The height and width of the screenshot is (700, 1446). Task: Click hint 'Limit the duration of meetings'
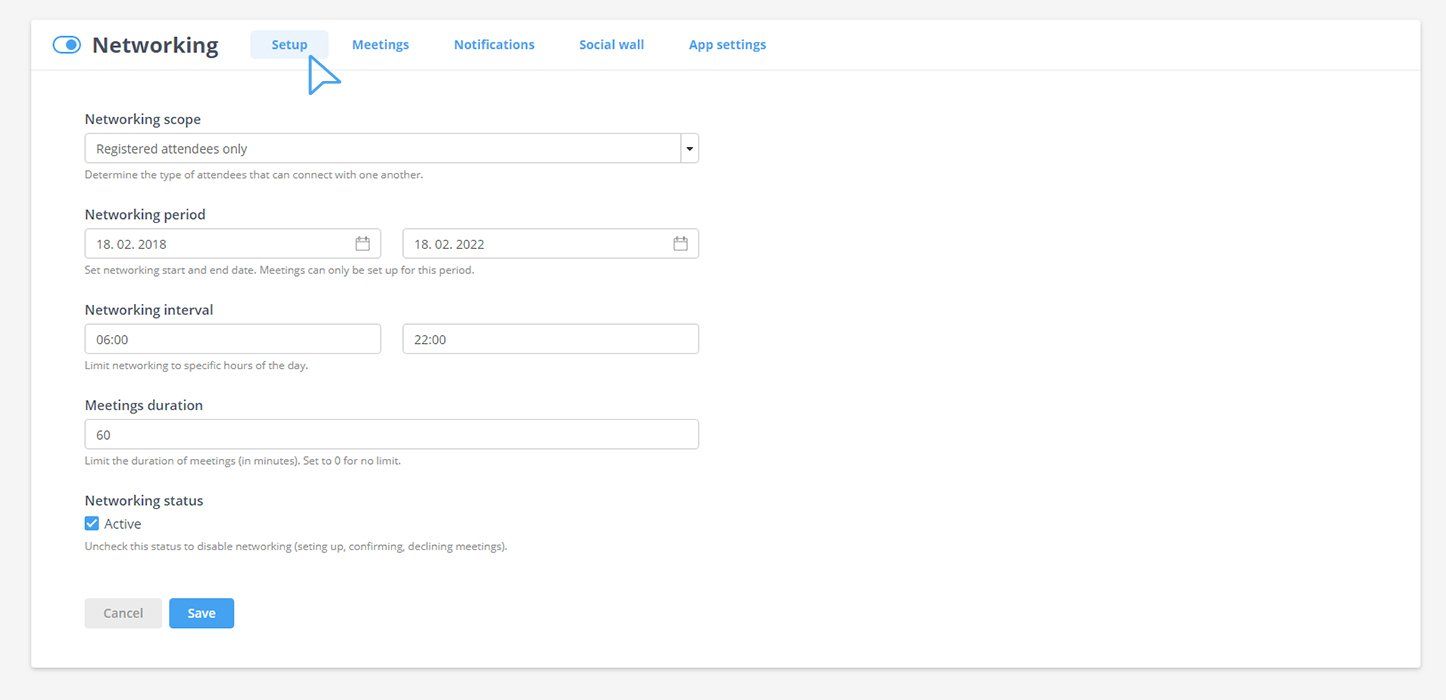point(243,461)
